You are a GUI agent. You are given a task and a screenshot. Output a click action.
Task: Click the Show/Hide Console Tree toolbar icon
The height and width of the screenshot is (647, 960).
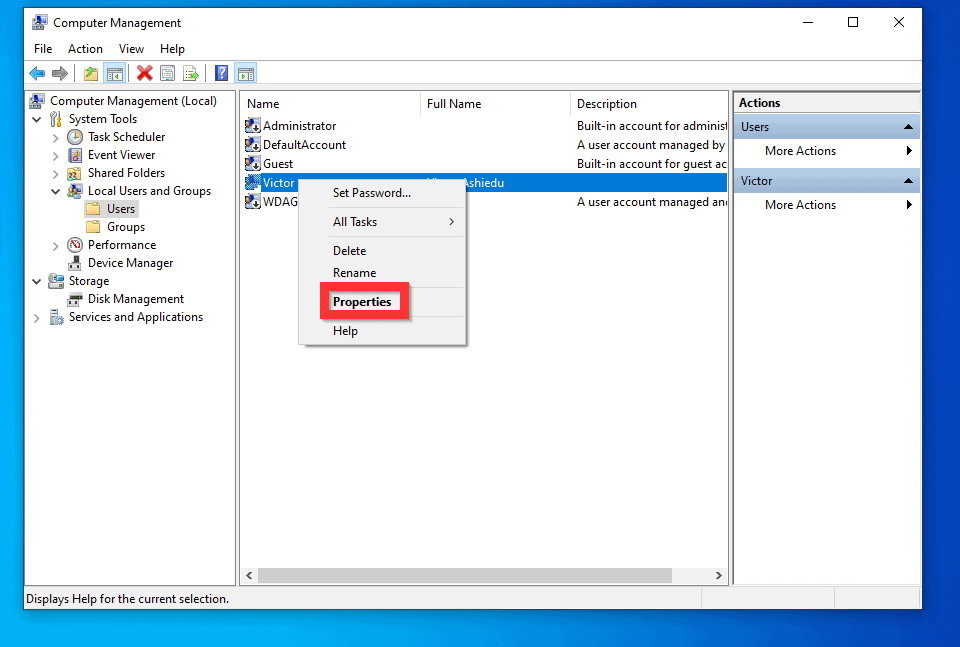click(x=115, y=72)
